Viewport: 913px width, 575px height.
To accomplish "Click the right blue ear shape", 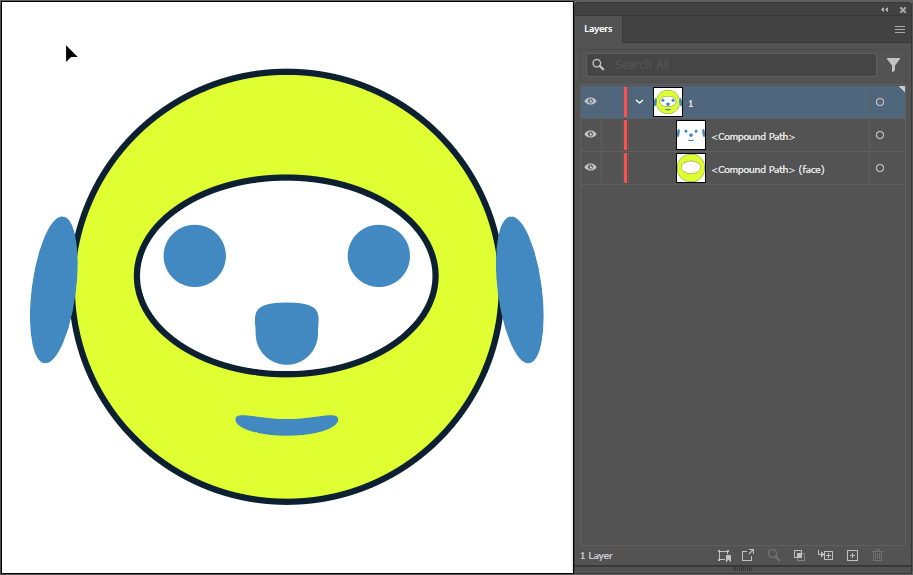I will (520, 290).
